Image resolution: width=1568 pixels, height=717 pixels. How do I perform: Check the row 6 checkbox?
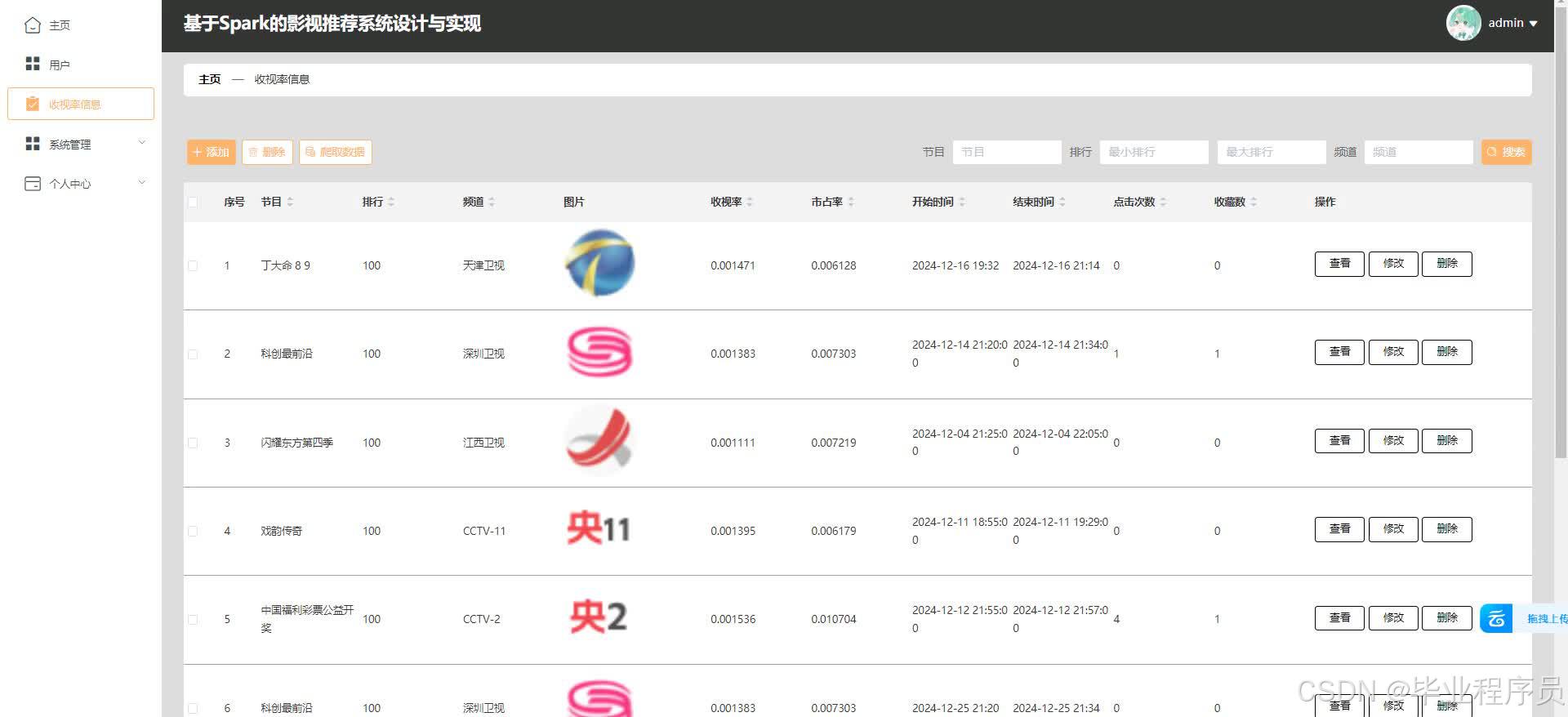[x=193, y=708]
